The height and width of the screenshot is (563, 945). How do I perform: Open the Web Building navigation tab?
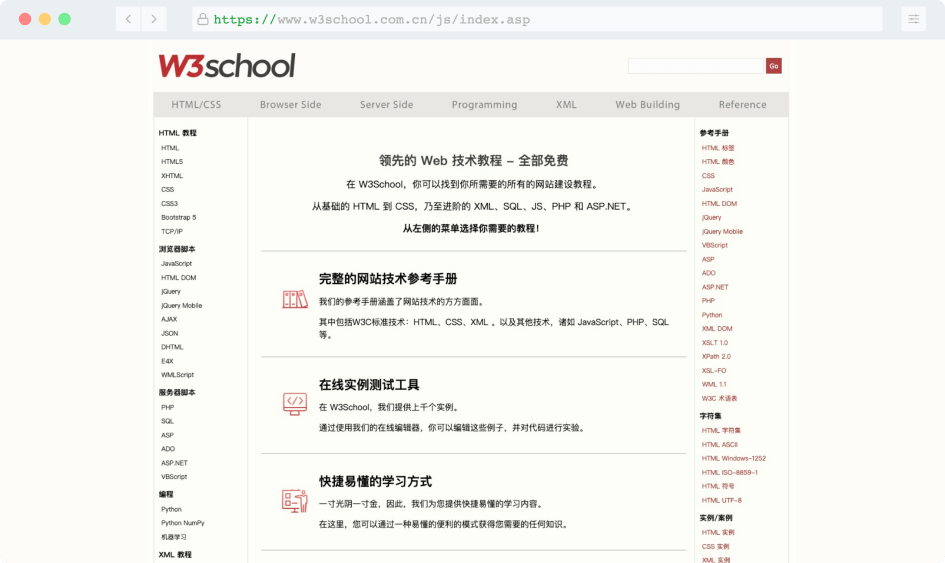[648, 104]
